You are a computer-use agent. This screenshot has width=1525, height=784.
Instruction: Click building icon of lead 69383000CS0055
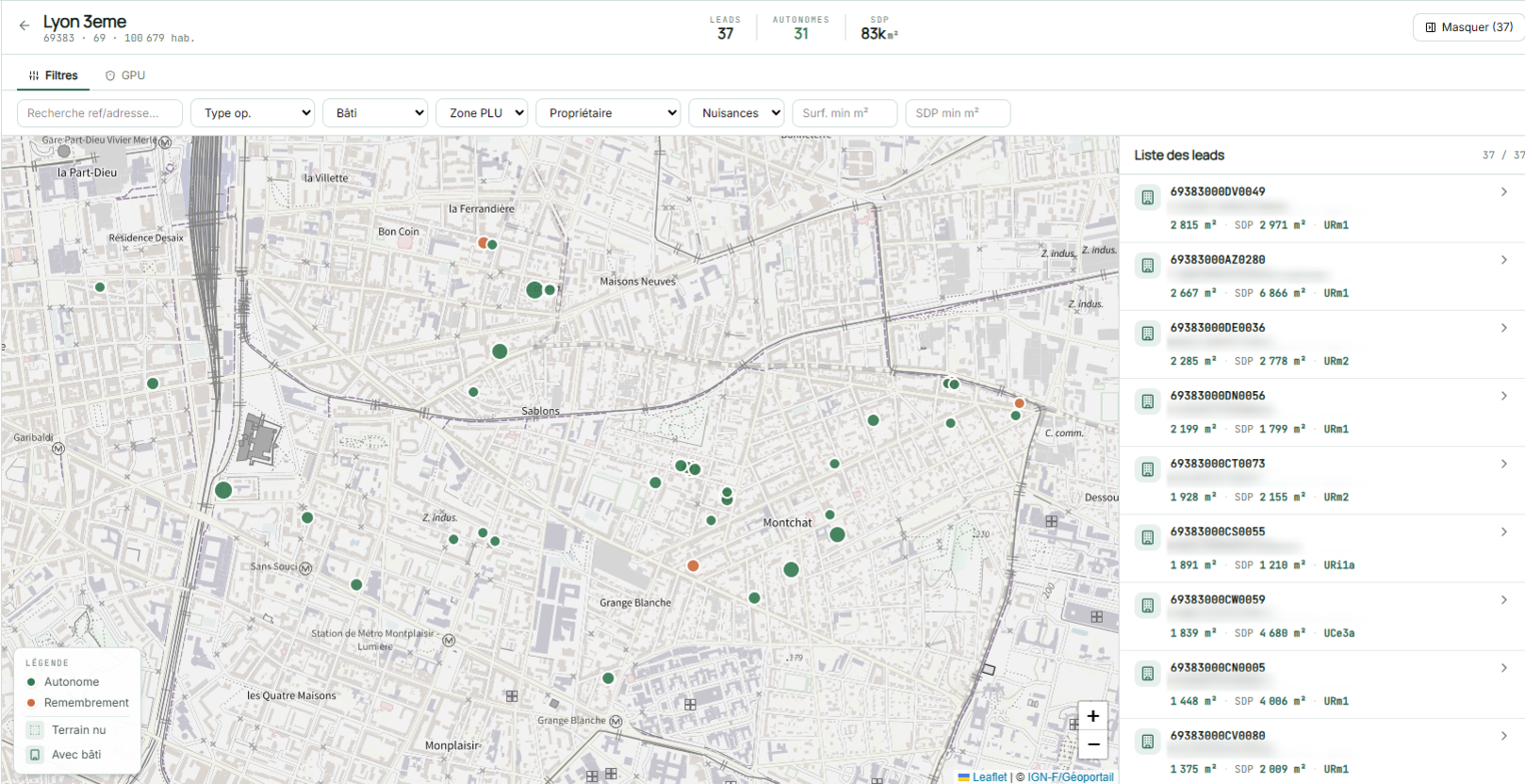tap(1147, 537)
